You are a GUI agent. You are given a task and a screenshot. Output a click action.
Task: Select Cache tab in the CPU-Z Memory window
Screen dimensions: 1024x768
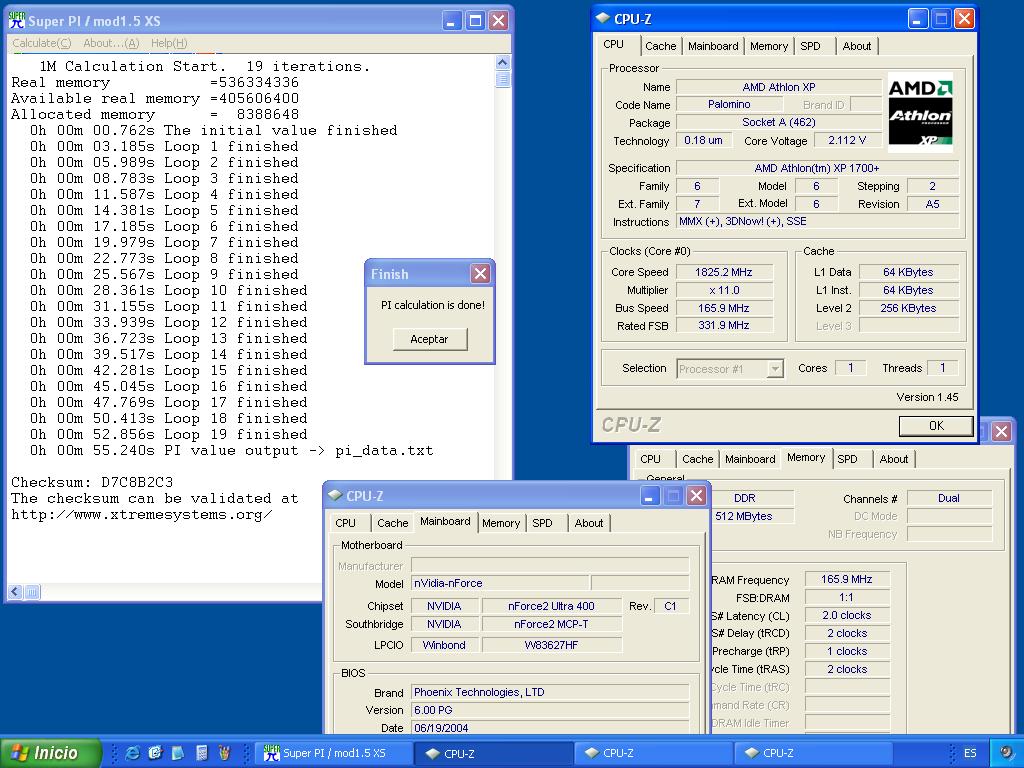tap(697, 459)
